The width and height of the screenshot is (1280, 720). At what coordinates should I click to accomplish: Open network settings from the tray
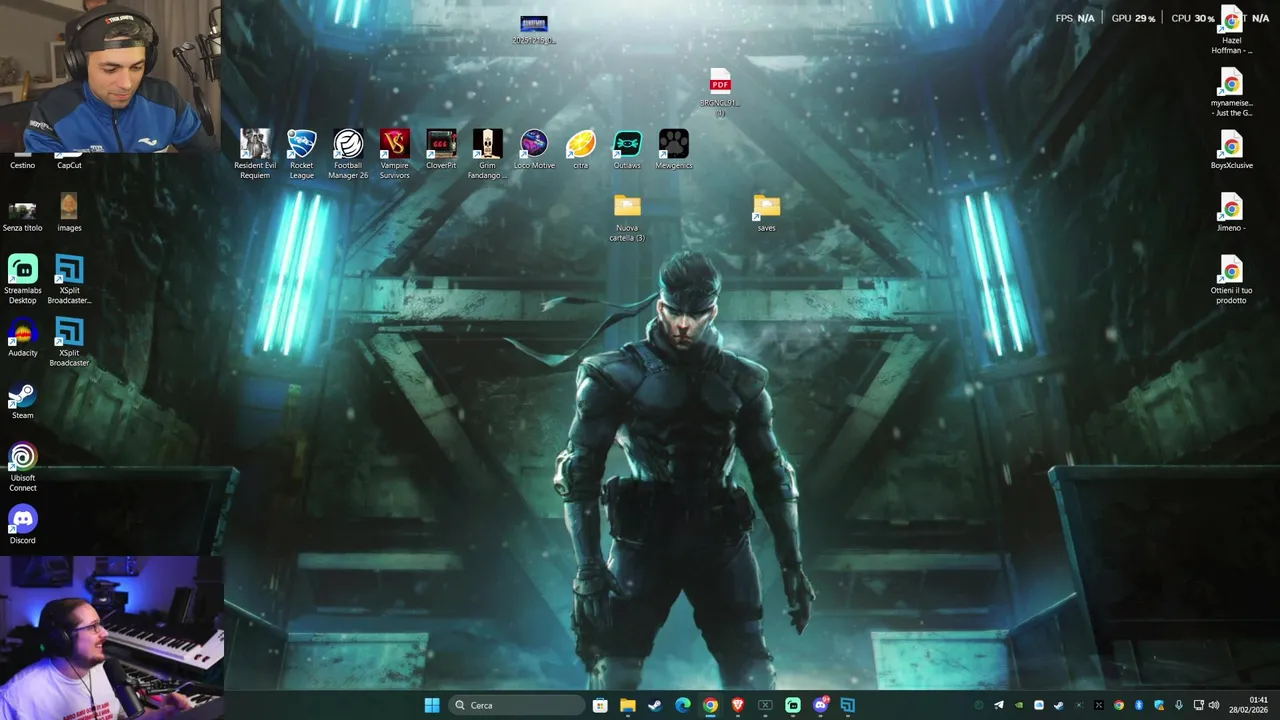pyautogui.click(x=1198, y=705)
